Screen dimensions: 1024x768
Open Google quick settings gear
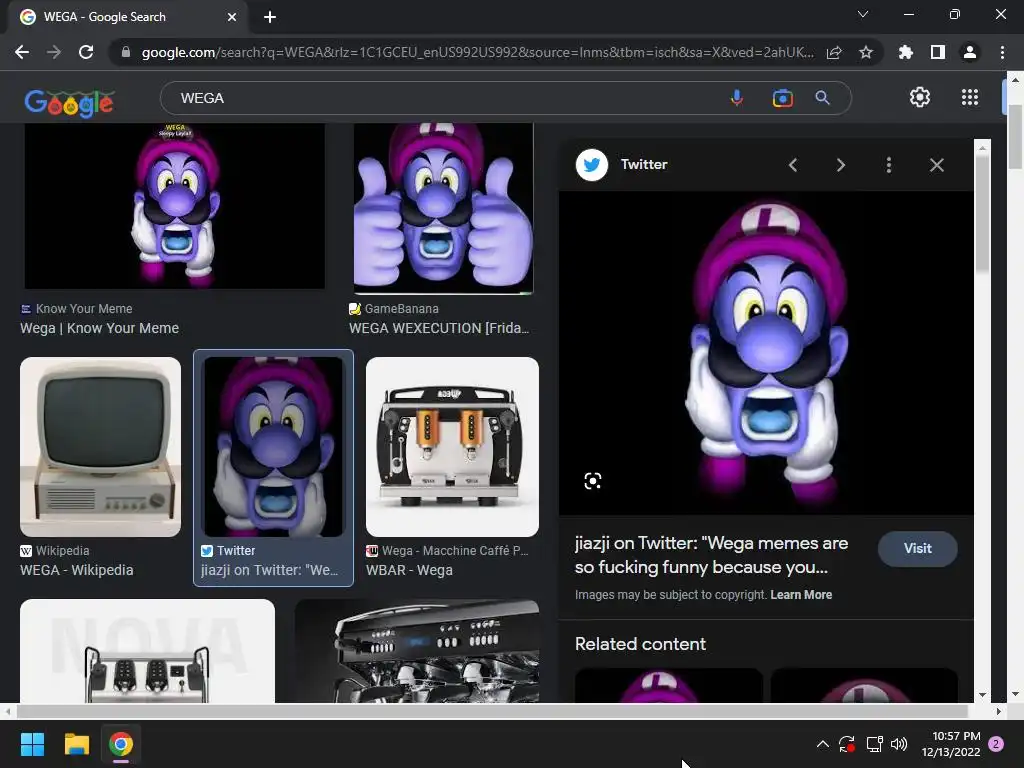[x=920, y=97]
